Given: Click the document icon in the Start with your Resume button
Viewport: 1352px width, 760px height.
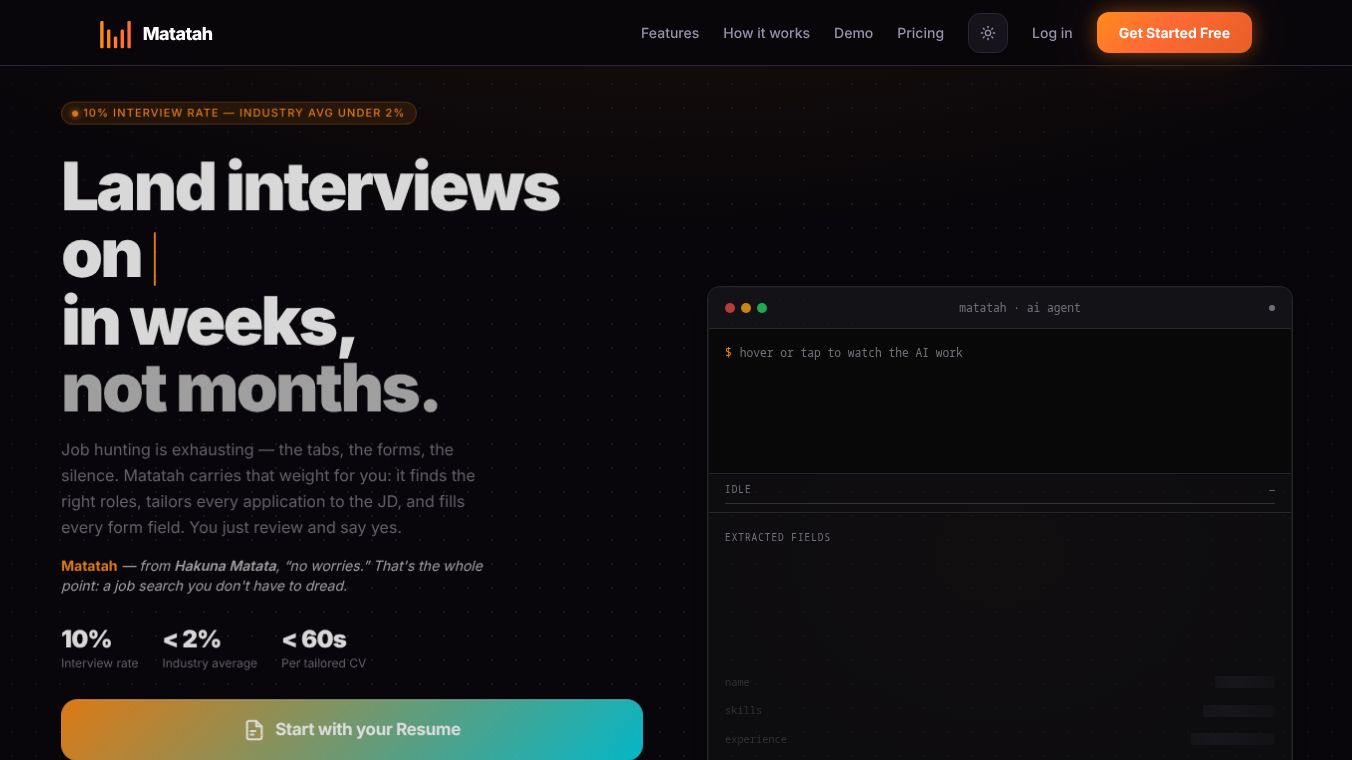Looking at the screenshot, I should click(254, 730).
